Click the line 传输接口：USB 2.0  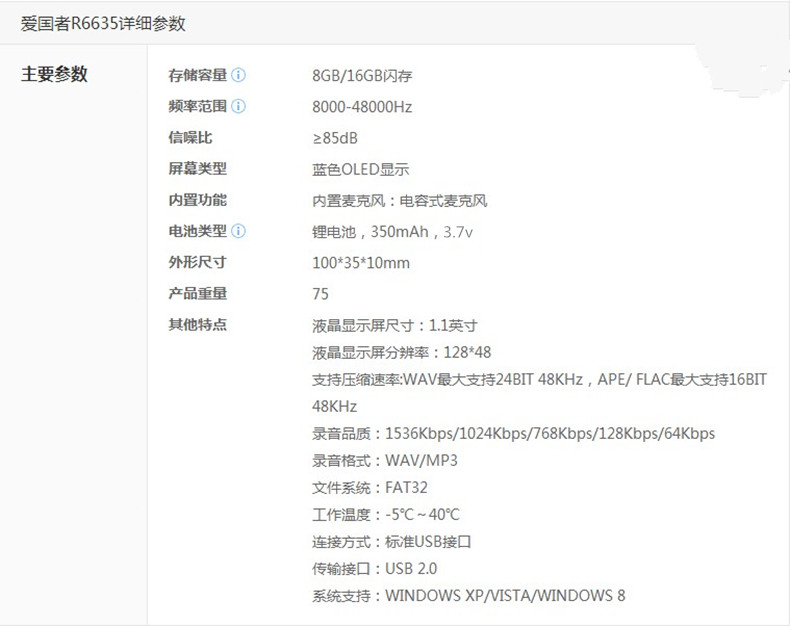374,569
